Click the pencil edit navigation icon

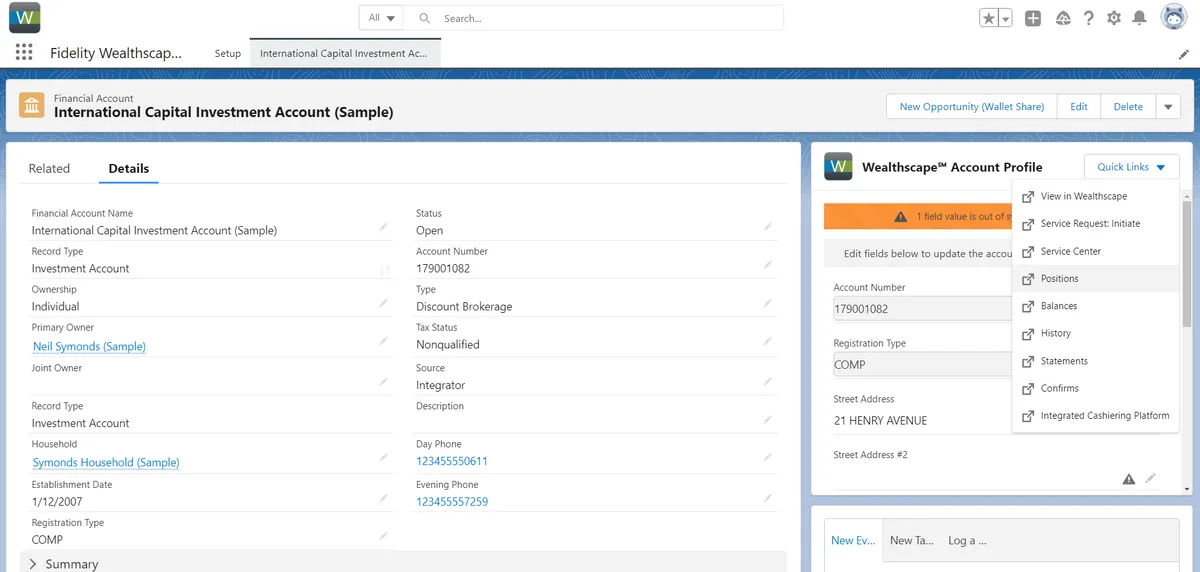coord(1184,54)
